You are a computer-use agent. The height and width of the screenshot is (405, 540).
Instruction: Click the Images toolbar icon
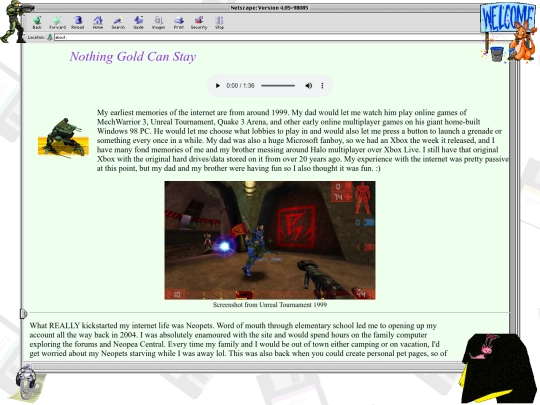click(158, 23)
